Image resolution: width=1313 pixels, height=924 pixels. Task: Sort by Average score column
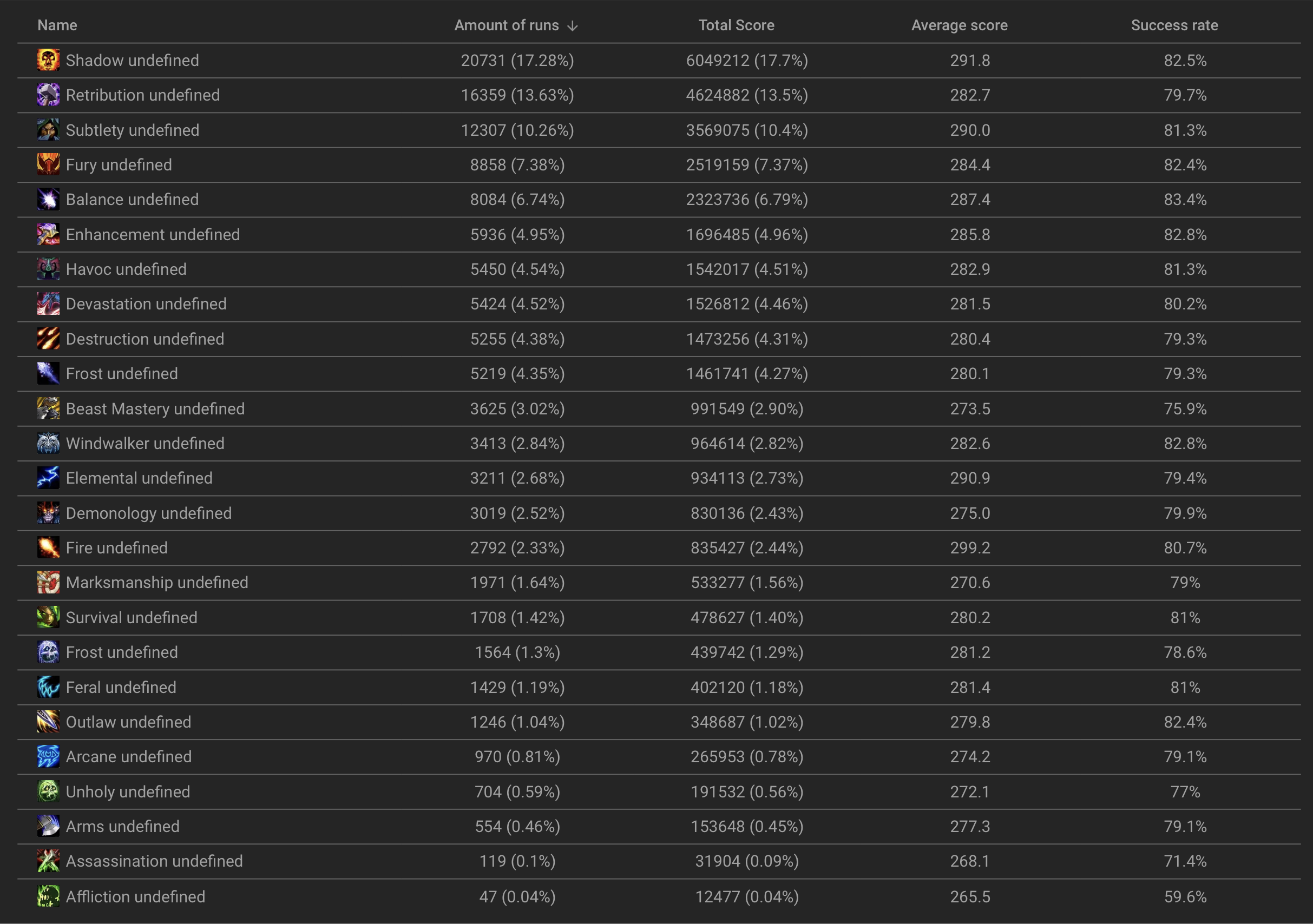tap(959, 25)
